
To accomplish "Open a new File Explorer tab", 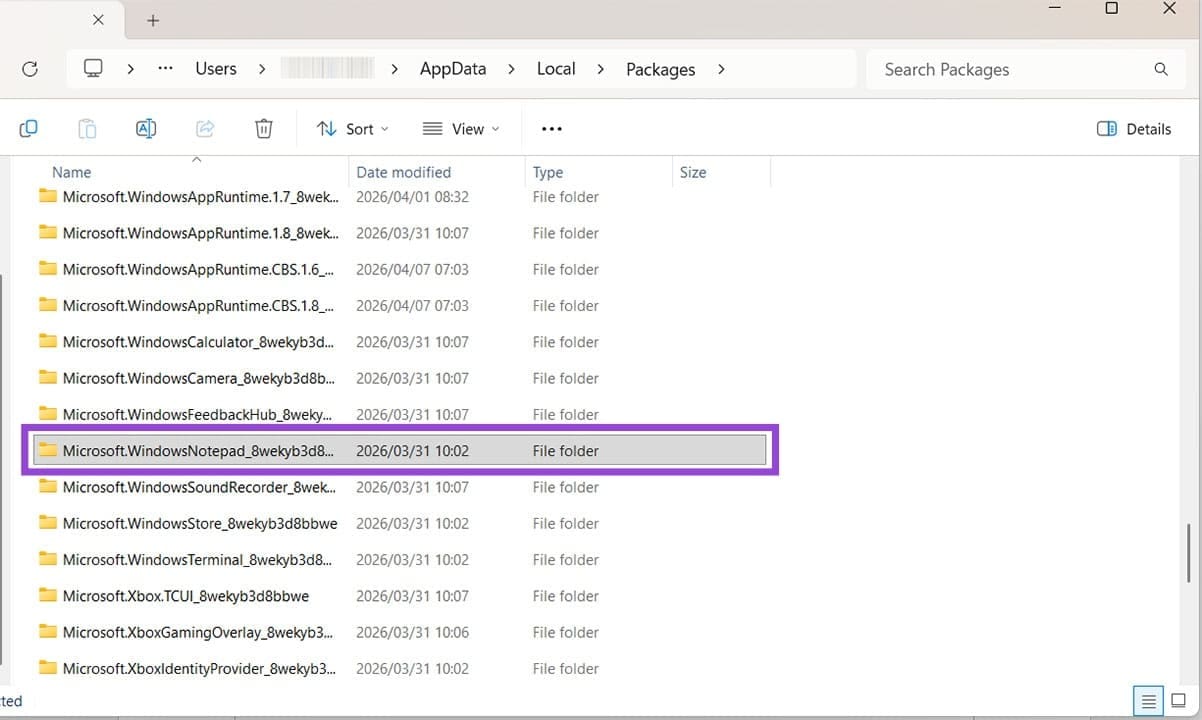I will (151, 20).
